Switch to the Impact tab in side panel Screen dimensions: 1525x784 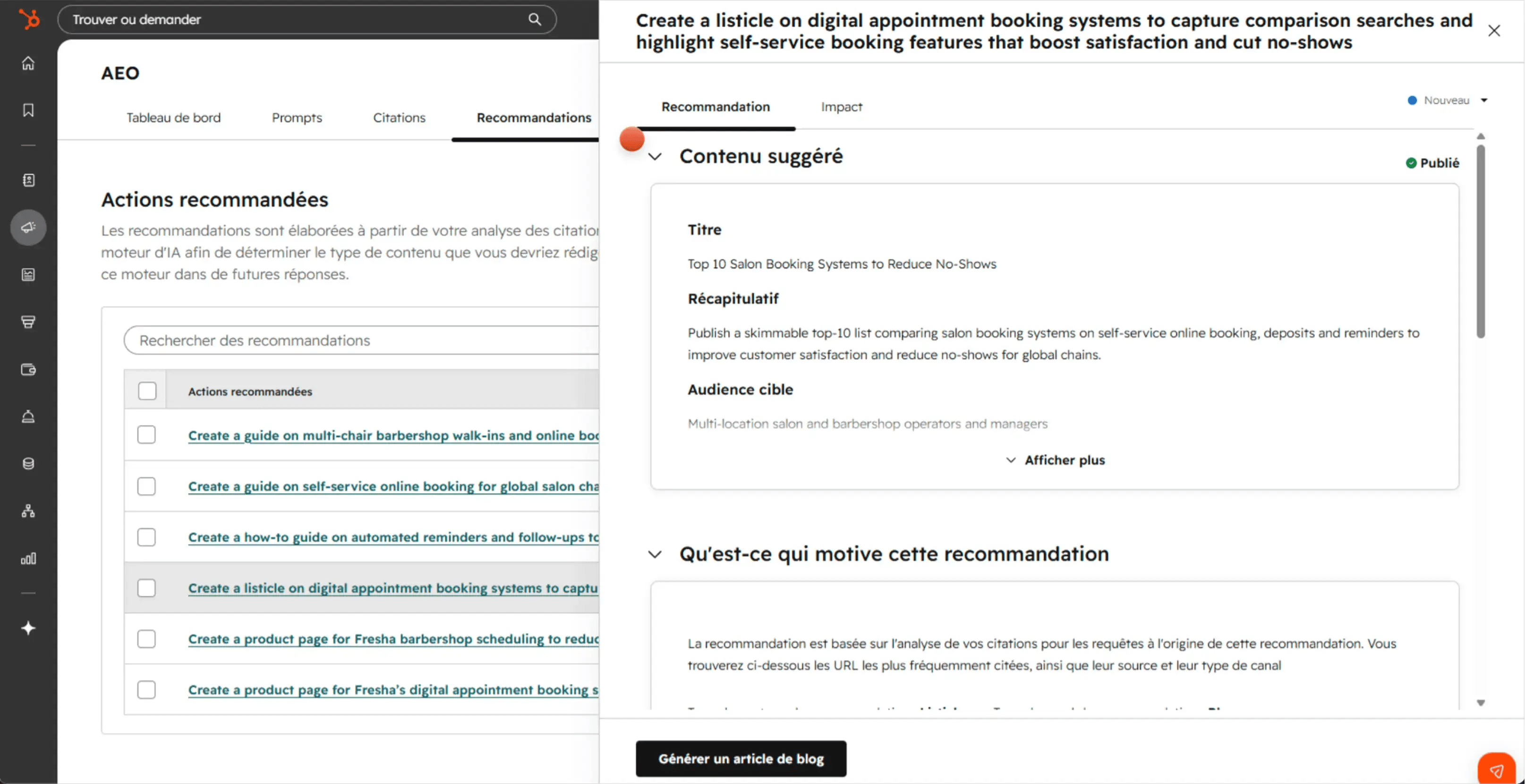841,107
